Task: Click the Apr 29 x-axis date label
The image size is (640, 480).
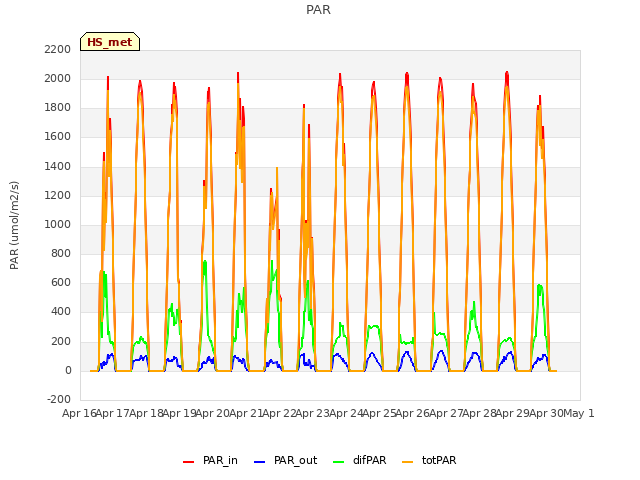Action: [x=512, y=413]
